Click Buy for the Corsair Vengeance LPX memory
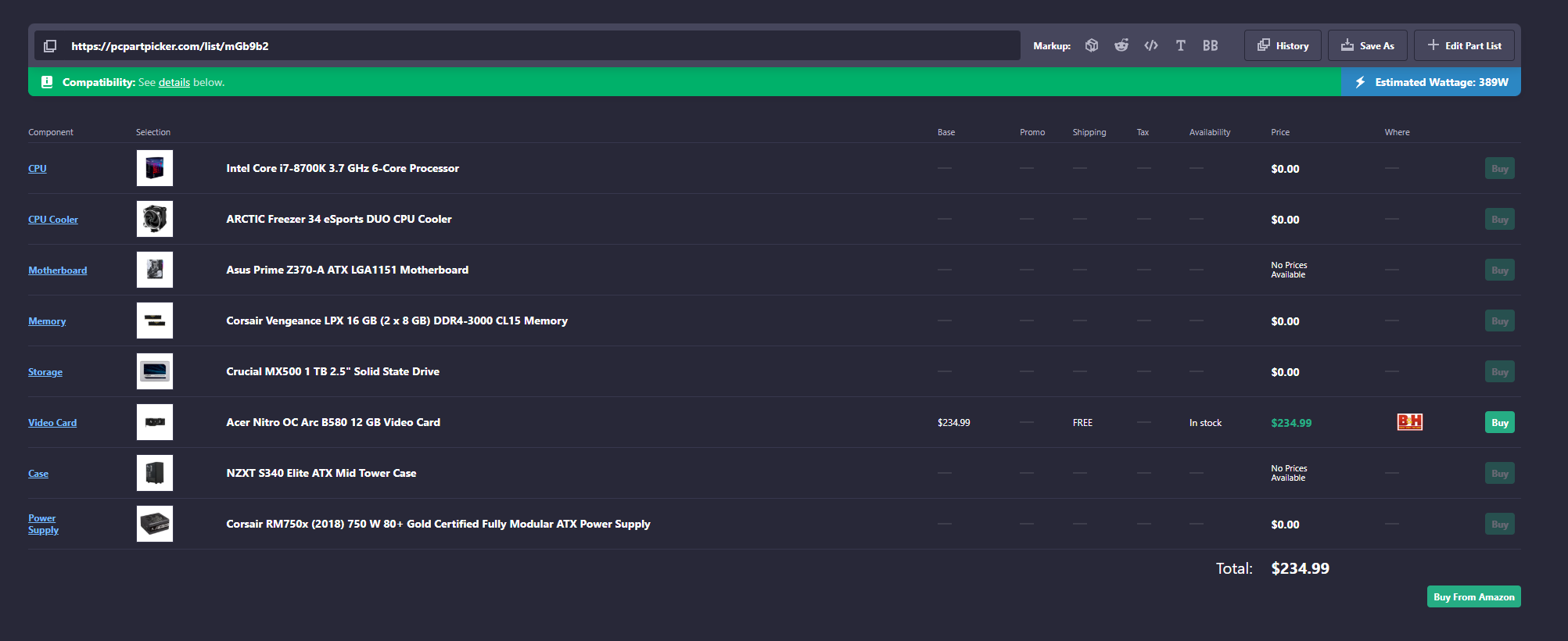 [x=1500, y=320]
